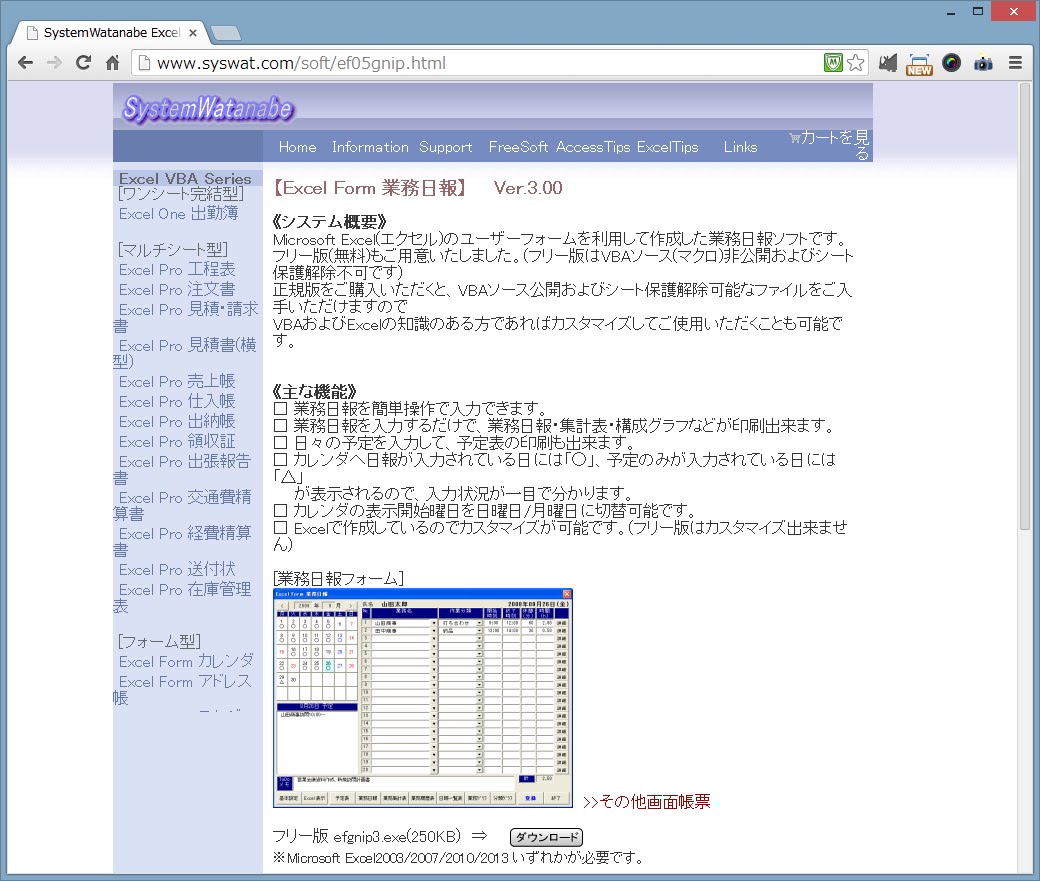
Task: Open Excel Pro 在庫管理表 sidebar link
Action: pos(183,597)
